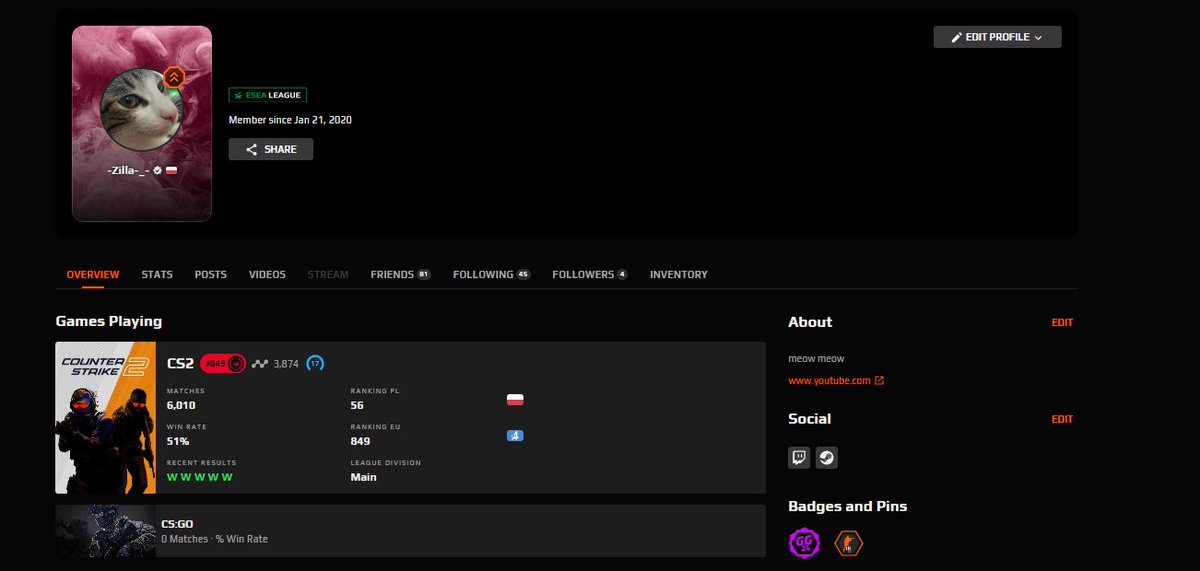1200x571 pixels.
Task: Open the Edit Profile dropdown
Action: point(997,37)
